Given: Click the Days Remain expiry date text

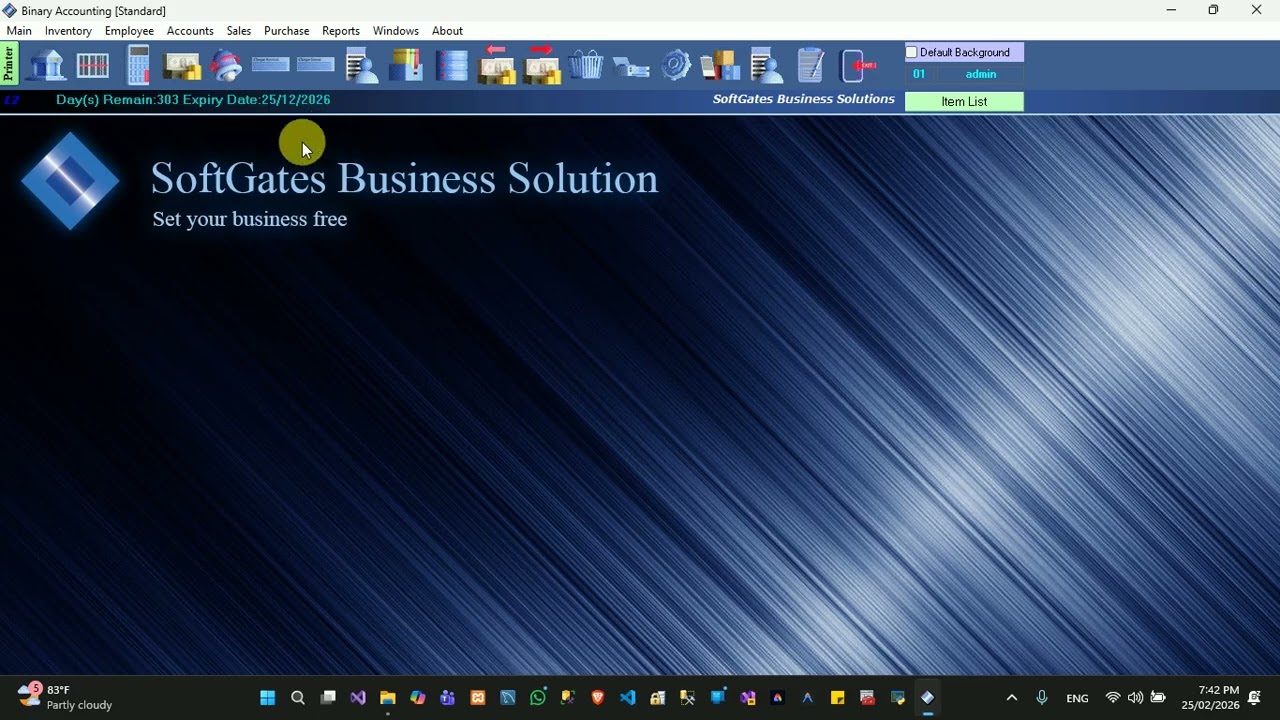Looking at the screenshot, I should [x=193, y=100].
